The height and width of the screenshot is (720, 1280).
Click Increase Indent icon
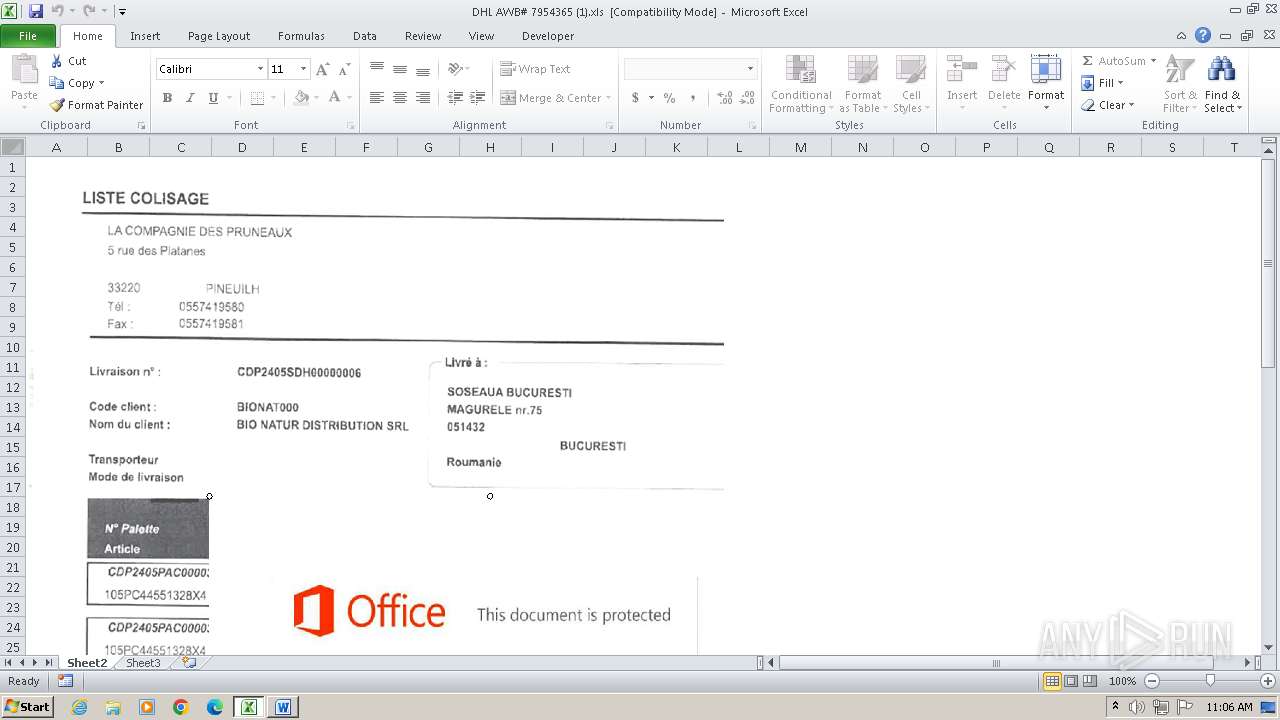[x=478, y=98]
